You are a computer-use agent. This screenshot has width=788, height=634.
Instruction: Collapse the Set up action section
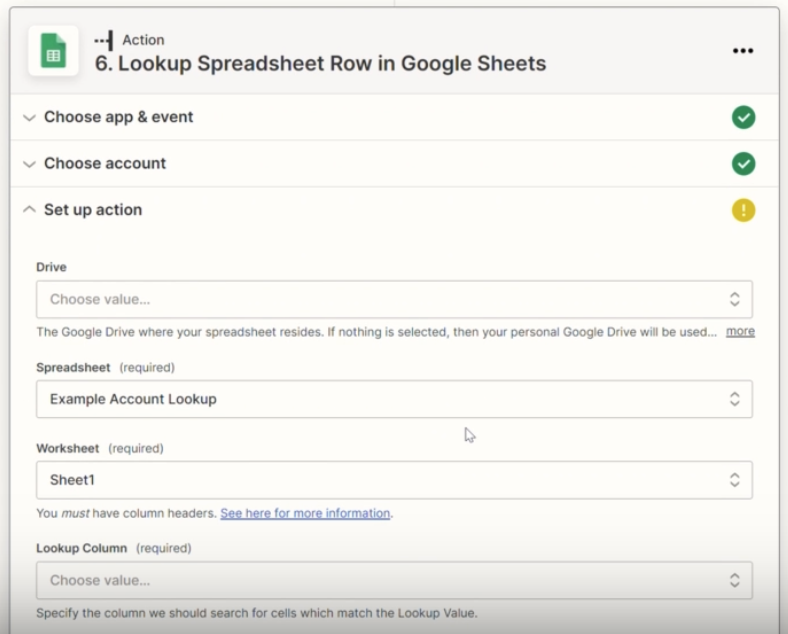pos(394,209)
